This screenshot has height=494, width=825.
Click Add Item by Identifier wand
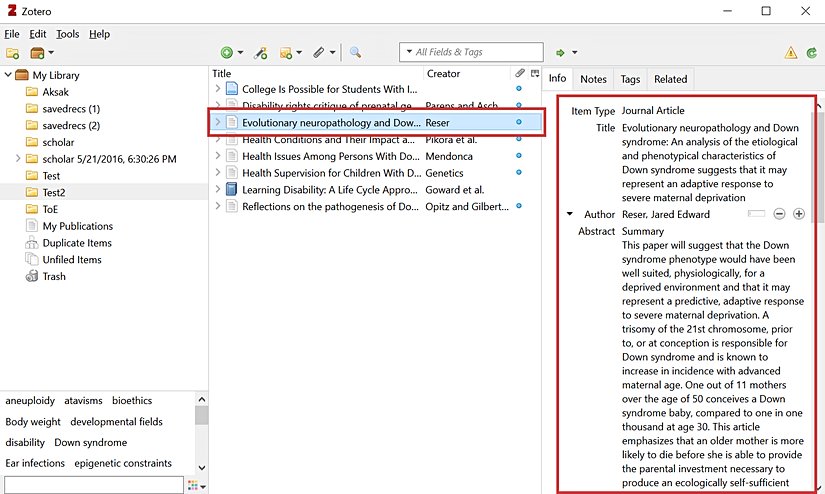(261, 53)
